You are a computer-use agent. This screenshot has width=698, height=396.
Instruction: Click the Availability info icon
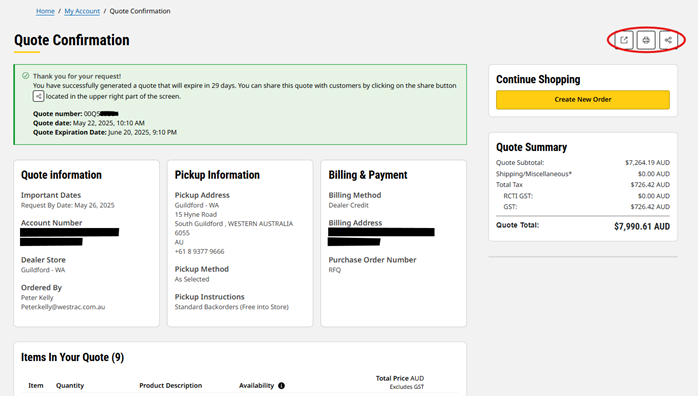[281, 386]
